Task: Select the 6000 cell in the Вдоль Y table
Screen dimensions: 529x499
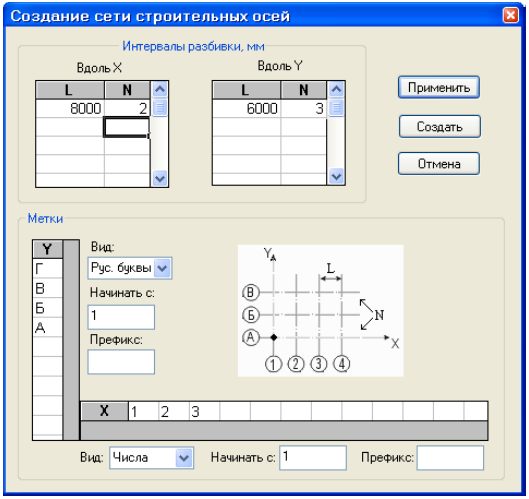Action: click(x=247, y=109)
